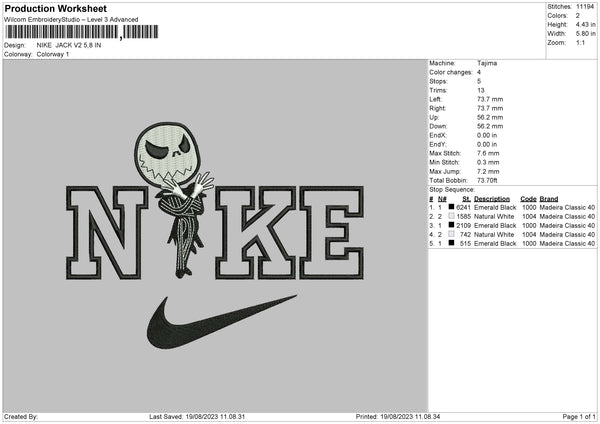The height and width of the screenshot is (424, 600).
Task: Click the 'Created By:' footer label
Action: [21, 417]
